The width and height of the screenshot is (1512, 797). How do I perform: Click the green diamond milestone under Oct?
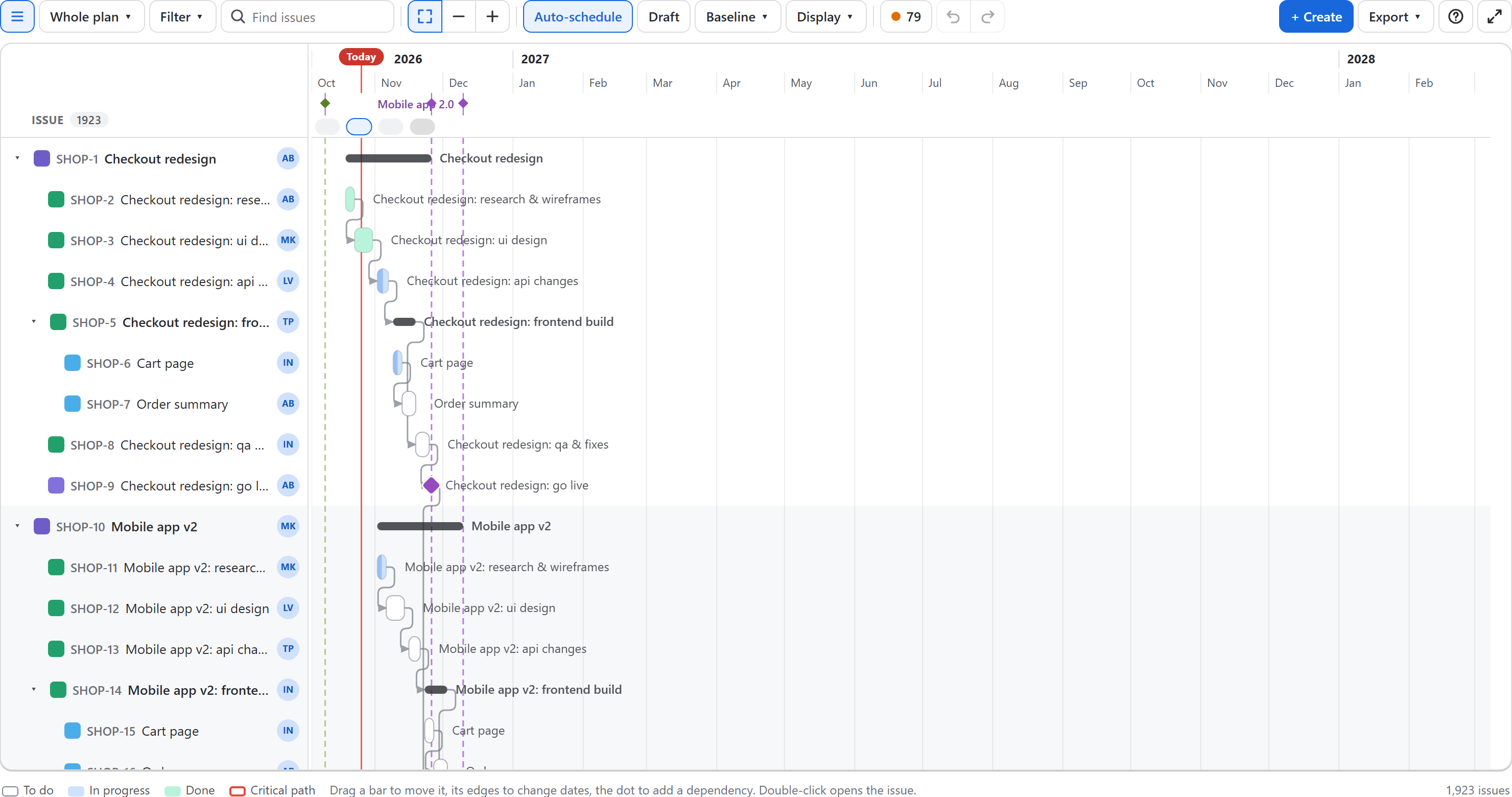325,104
